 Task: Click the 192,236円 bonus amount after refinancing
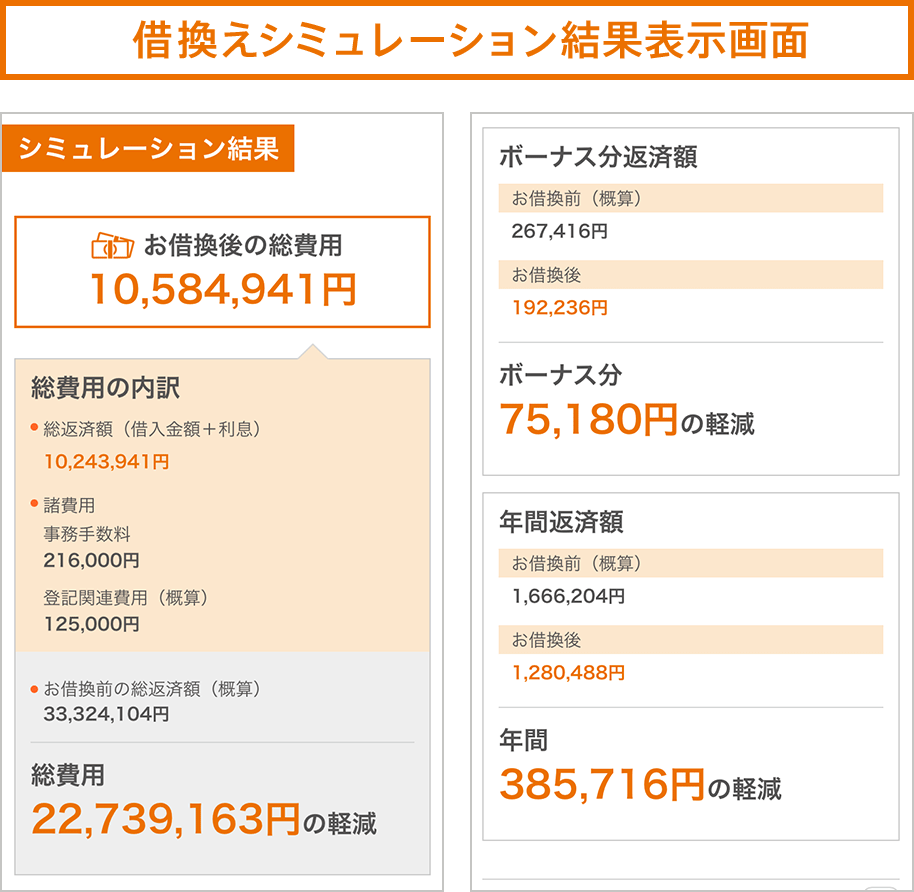point(559,308)
